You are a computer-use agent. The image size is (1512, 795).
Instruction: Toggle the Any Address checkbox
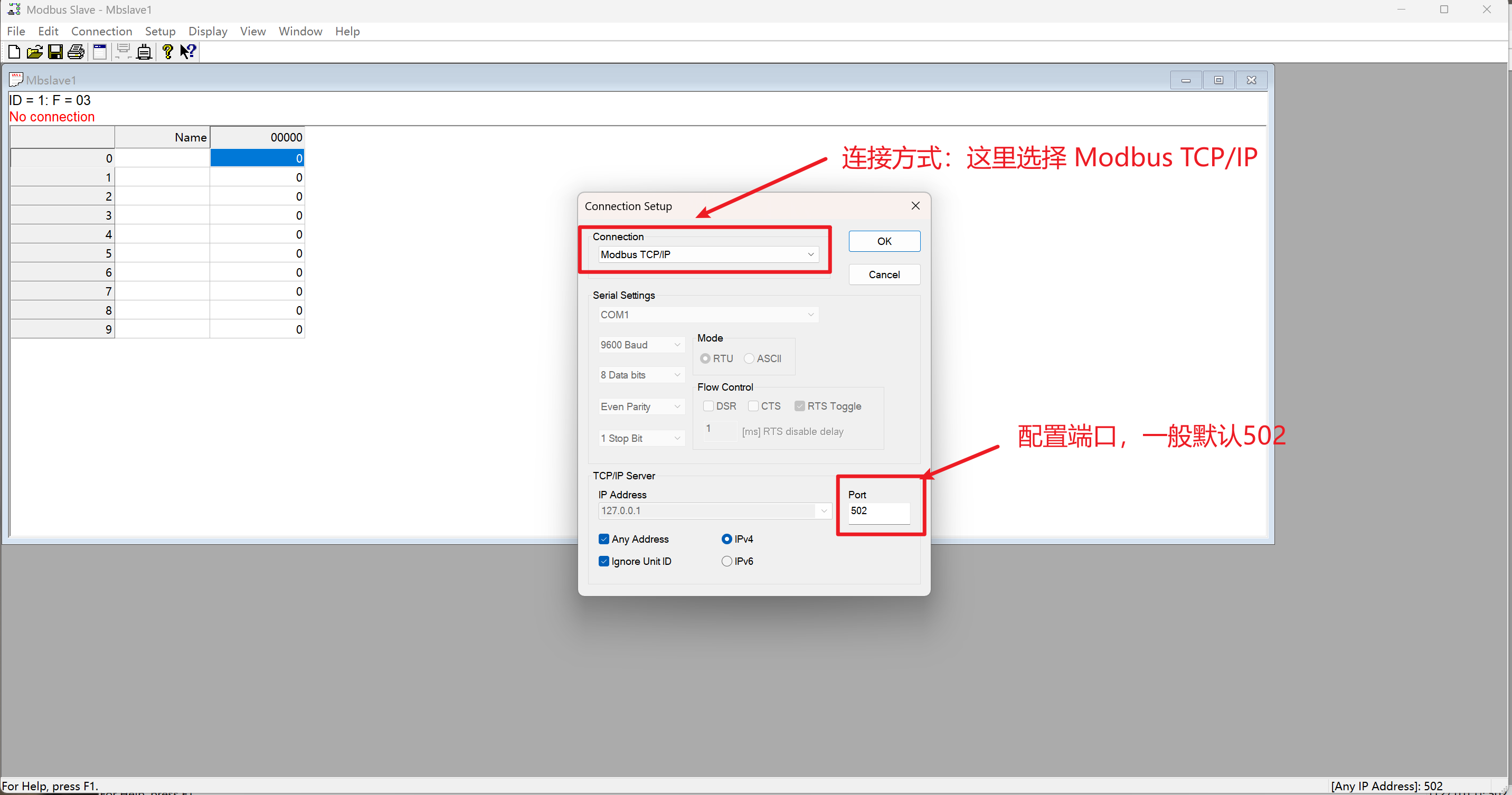603,538
